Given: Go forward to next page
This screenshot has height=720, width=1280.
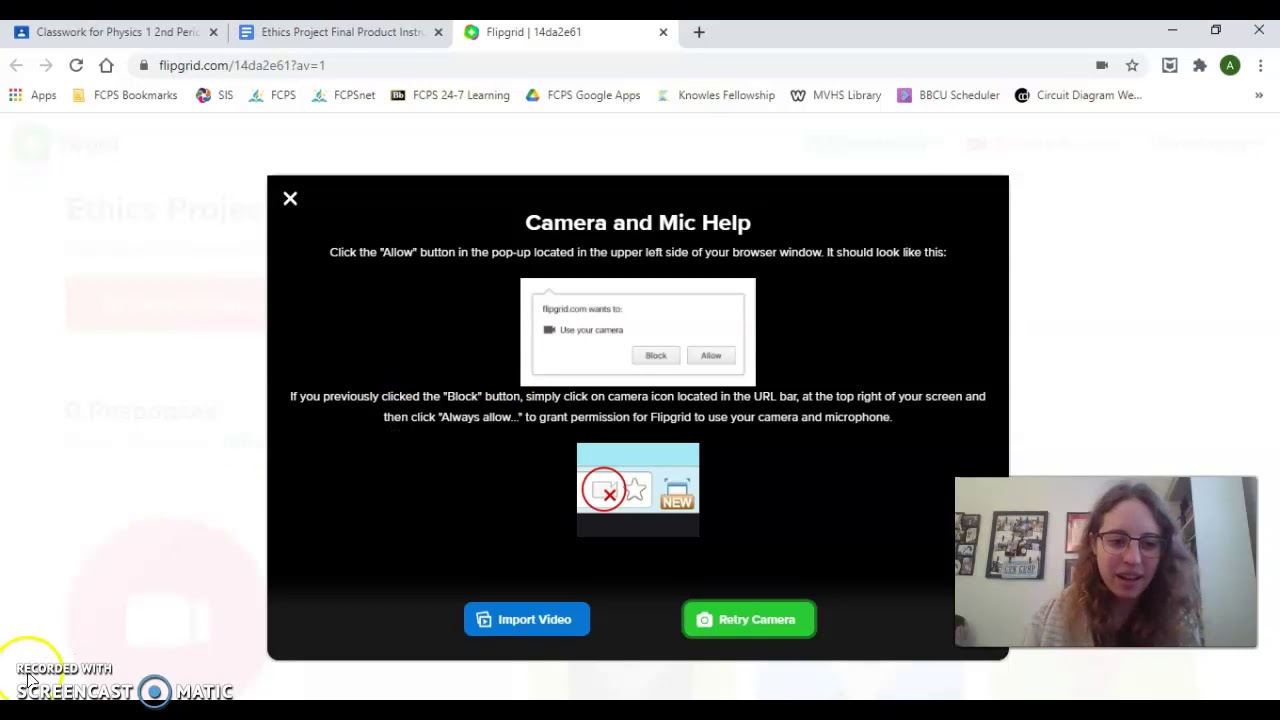Looking at the screenshot, I should [x=46, y=65].
